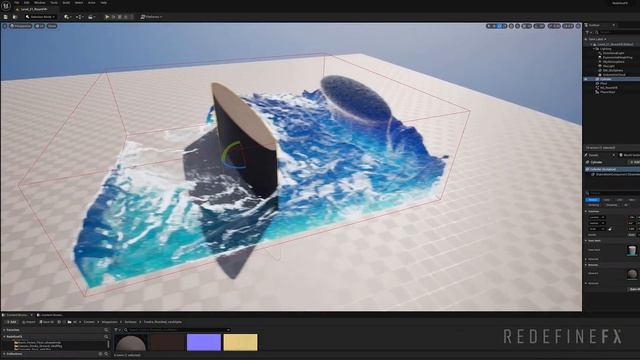Viewport: 640px width, 360px height.
Task: Click Save All in Content Browser
Action: 47,322
